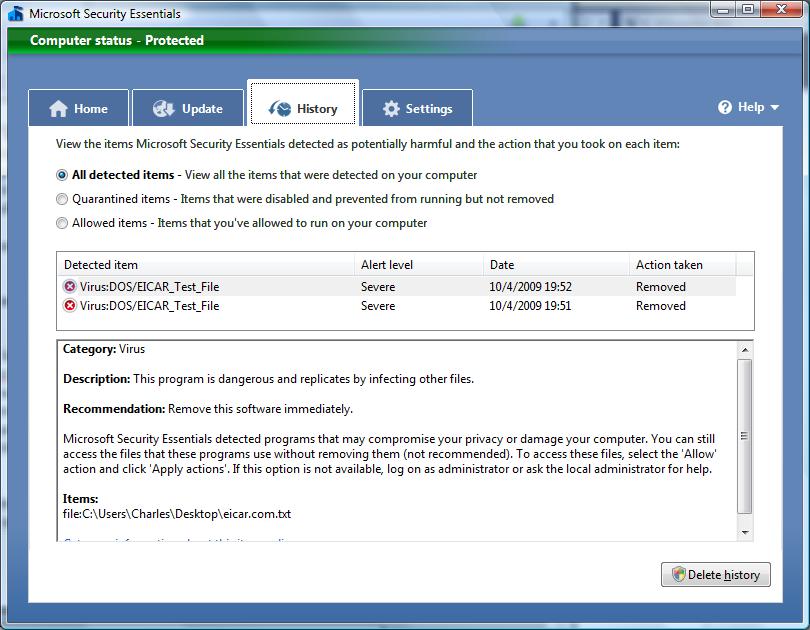Click the house icon on Home tab
Viewport: 810px width, 630px height.
(x=58, y=108)
